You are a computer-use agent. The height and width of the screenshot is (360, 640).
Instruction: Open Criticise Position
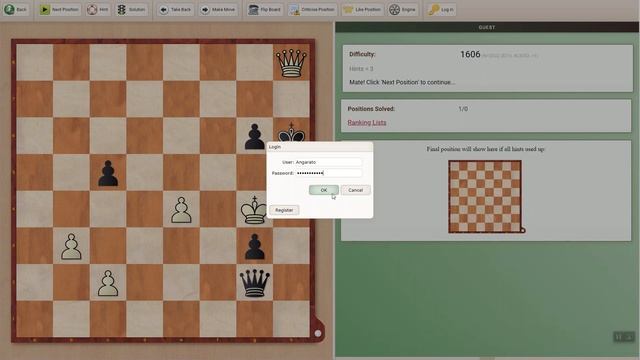click(x=312, y=9)
